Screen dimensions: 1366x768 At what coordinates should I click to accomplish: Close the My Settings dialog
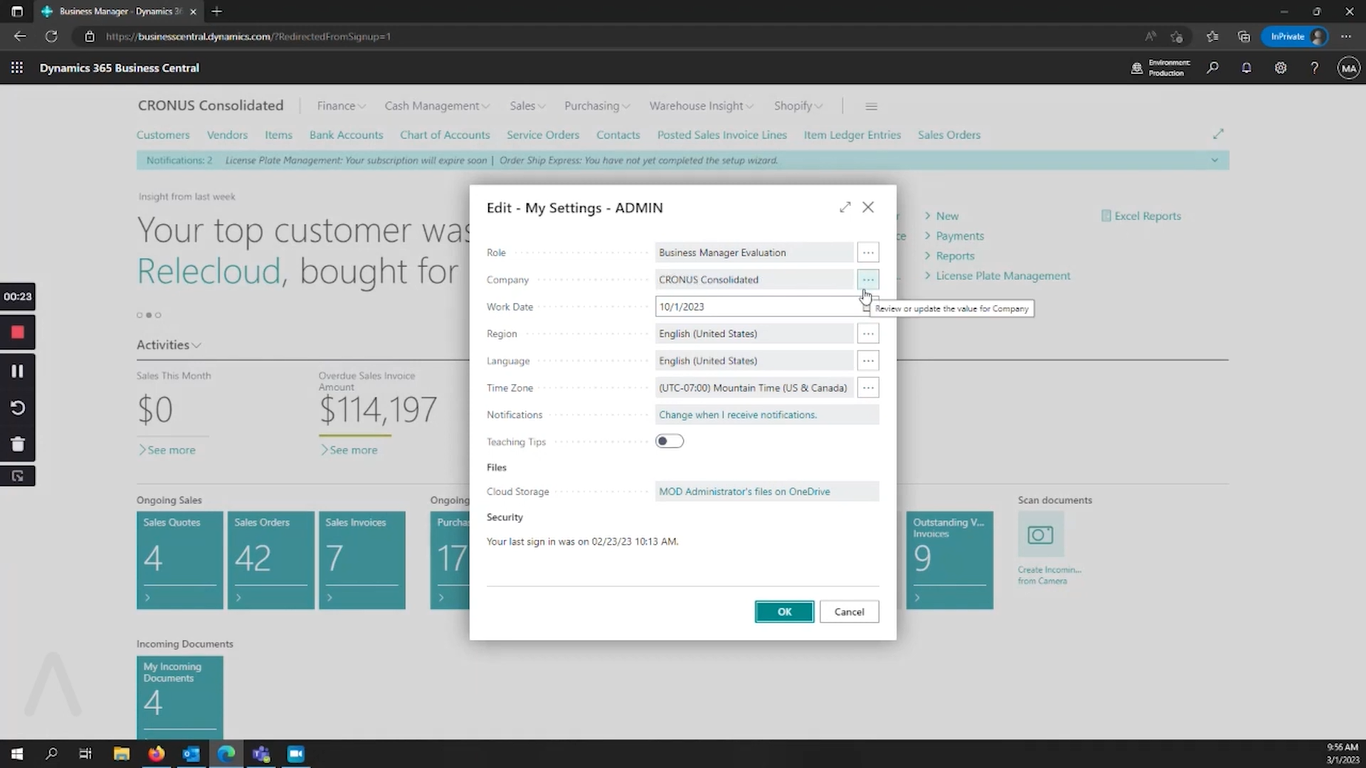click(868, 207)
